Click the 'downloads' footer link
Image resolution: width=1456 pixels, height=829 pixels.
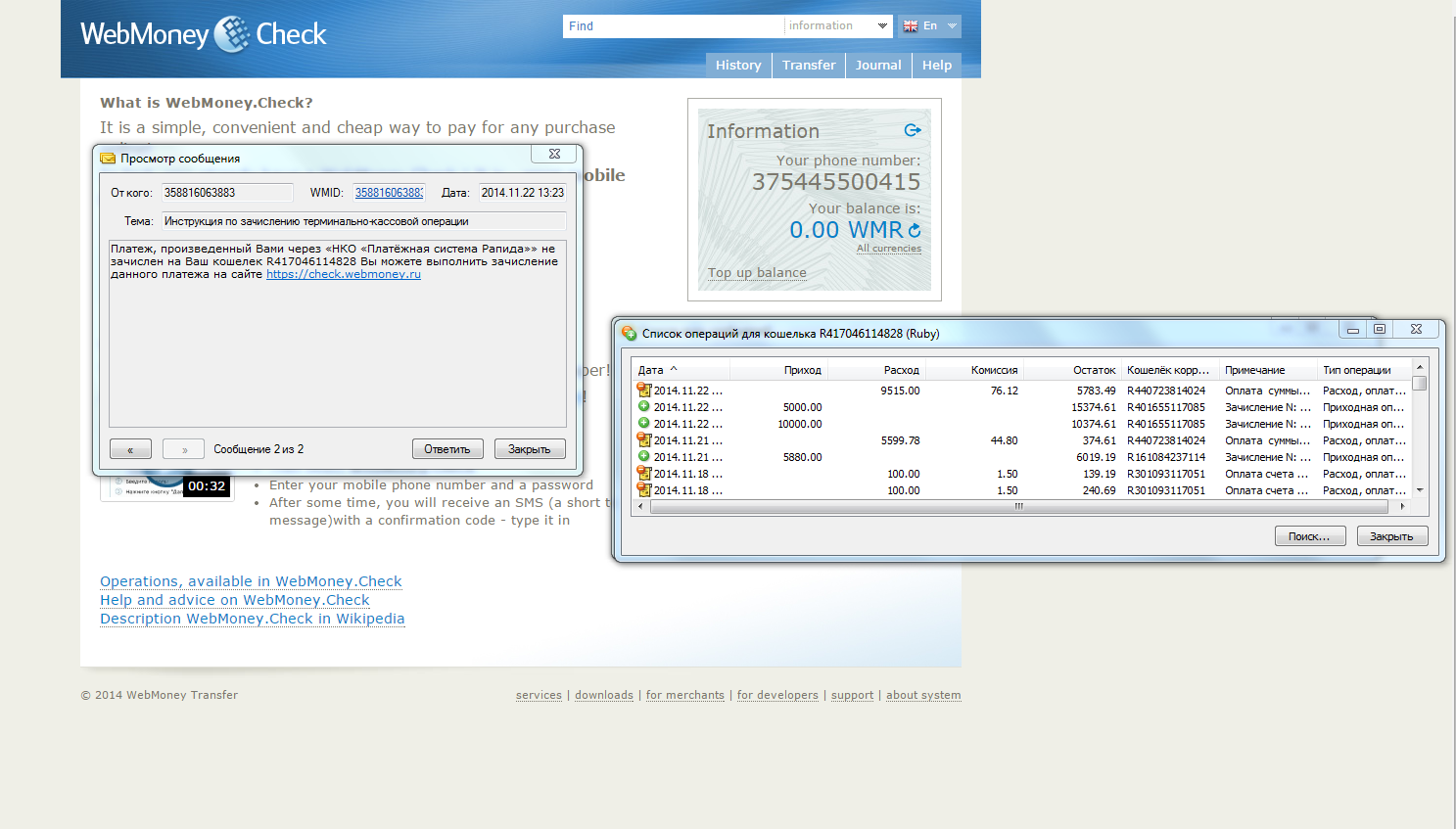604,695
